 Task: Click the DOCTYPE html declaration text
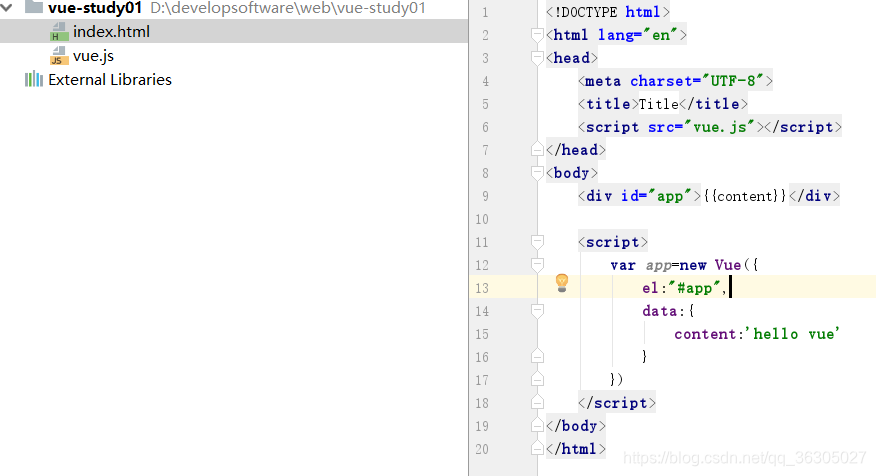pos(608,12)
